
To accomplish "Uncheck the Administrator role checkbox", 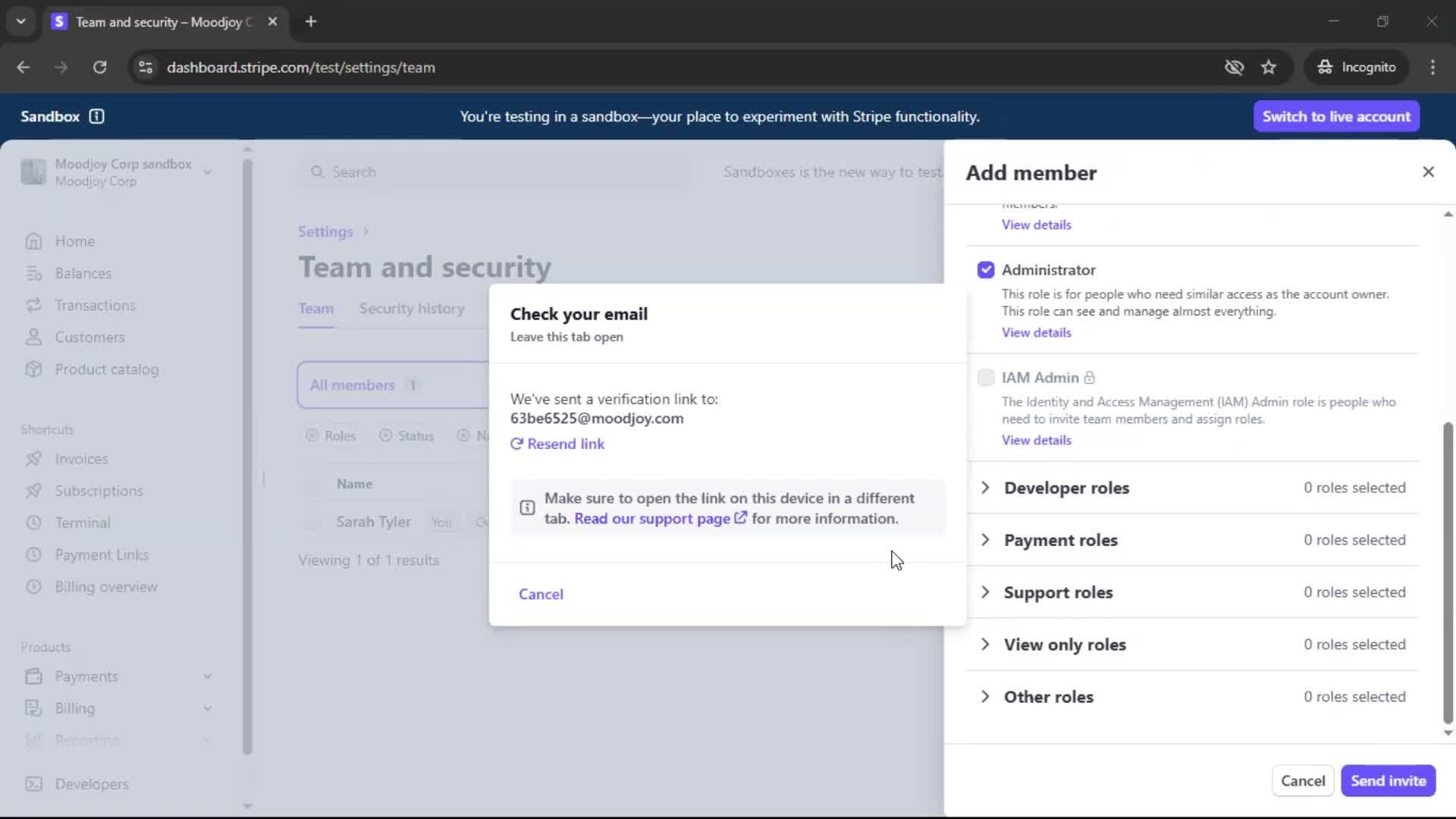I will pyautogui.click(x=986, y=270).
